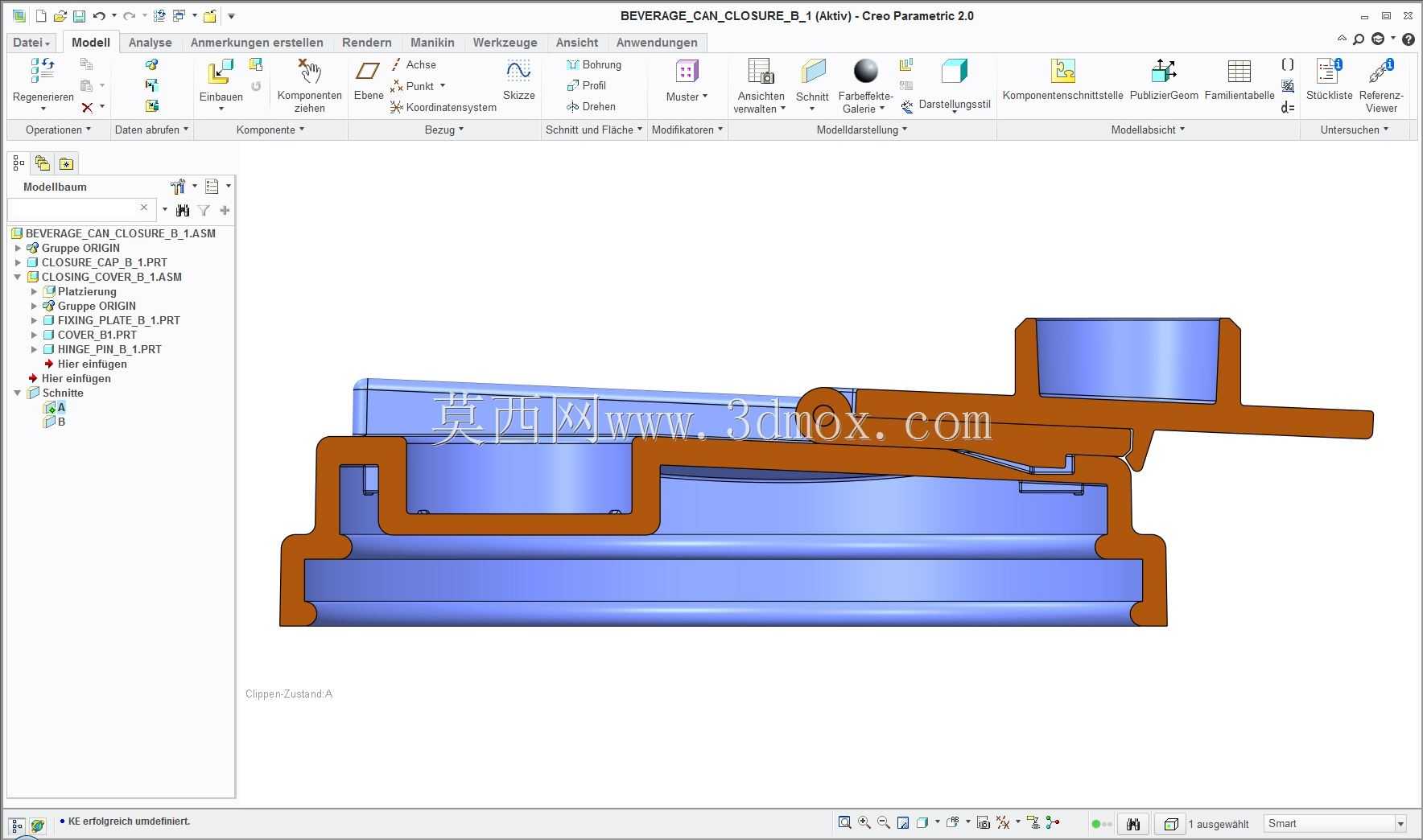Select the Bohrung hole tool

[x=594, y=64]
